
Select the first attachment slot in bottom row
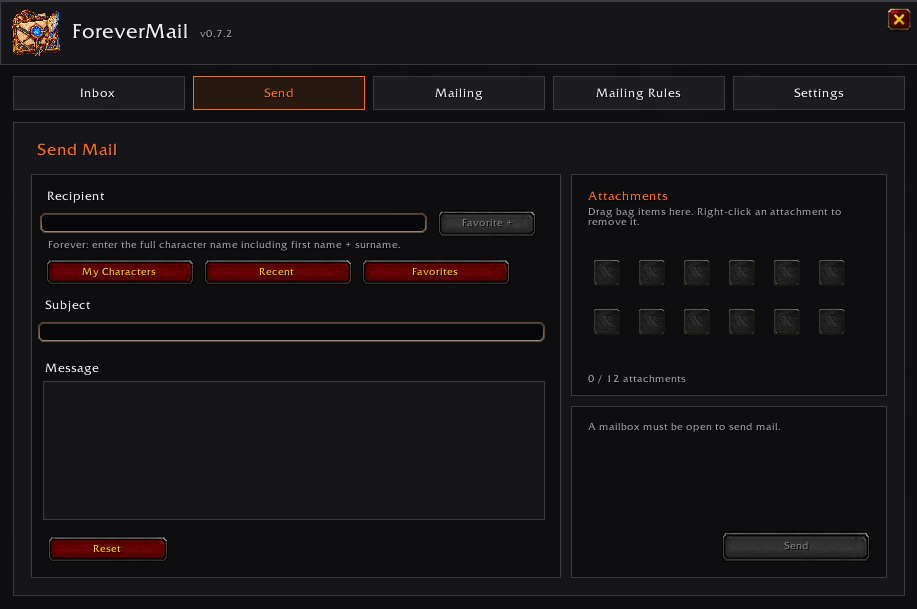pyautogui.click(x=606, y=322)
